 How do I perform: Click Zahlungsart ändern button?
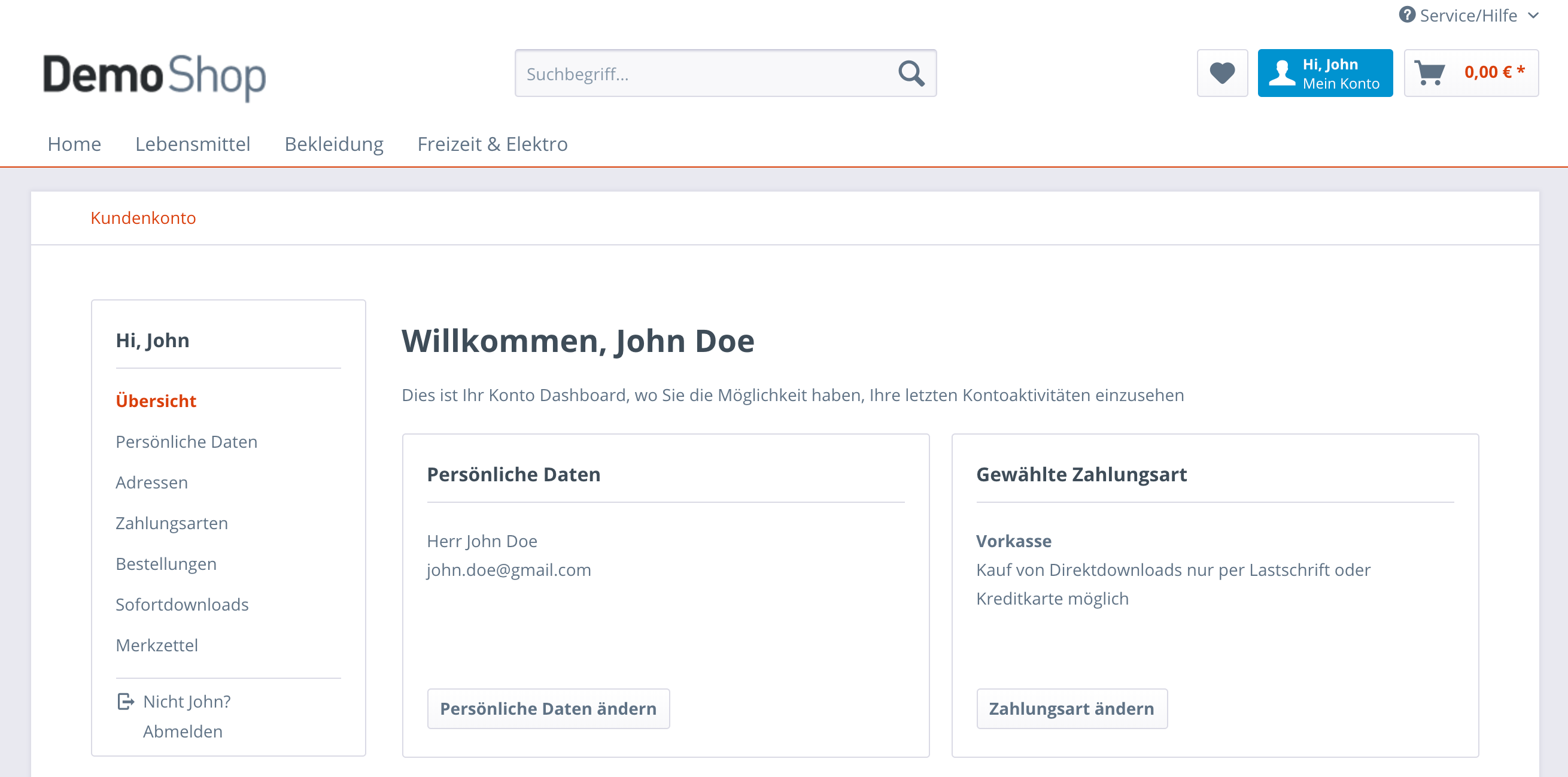pos(1072,709)
